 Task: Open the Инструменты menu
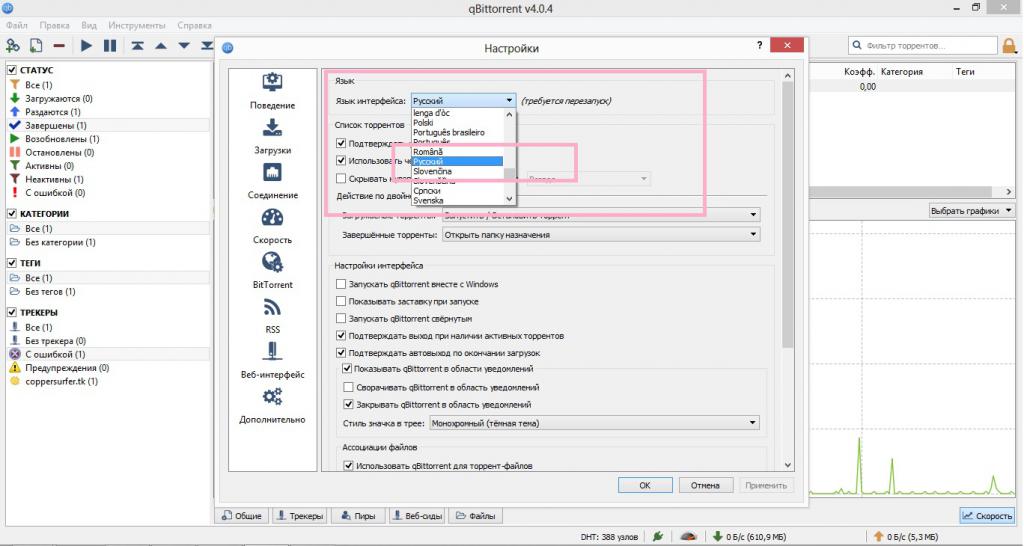point(137,25)
